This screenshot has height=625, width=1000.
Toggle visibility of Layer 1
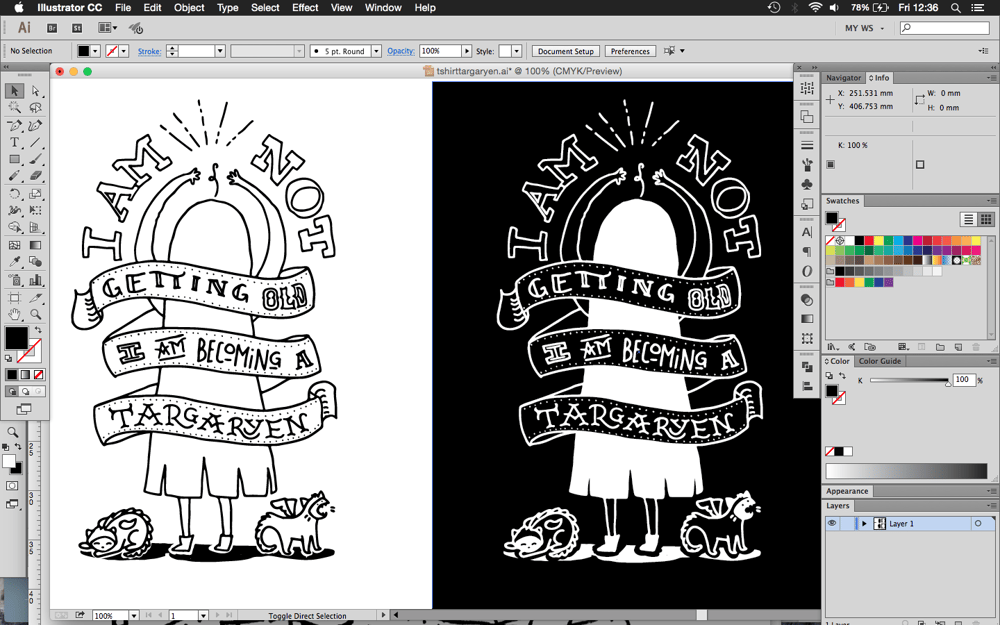[x=832, y=524]
